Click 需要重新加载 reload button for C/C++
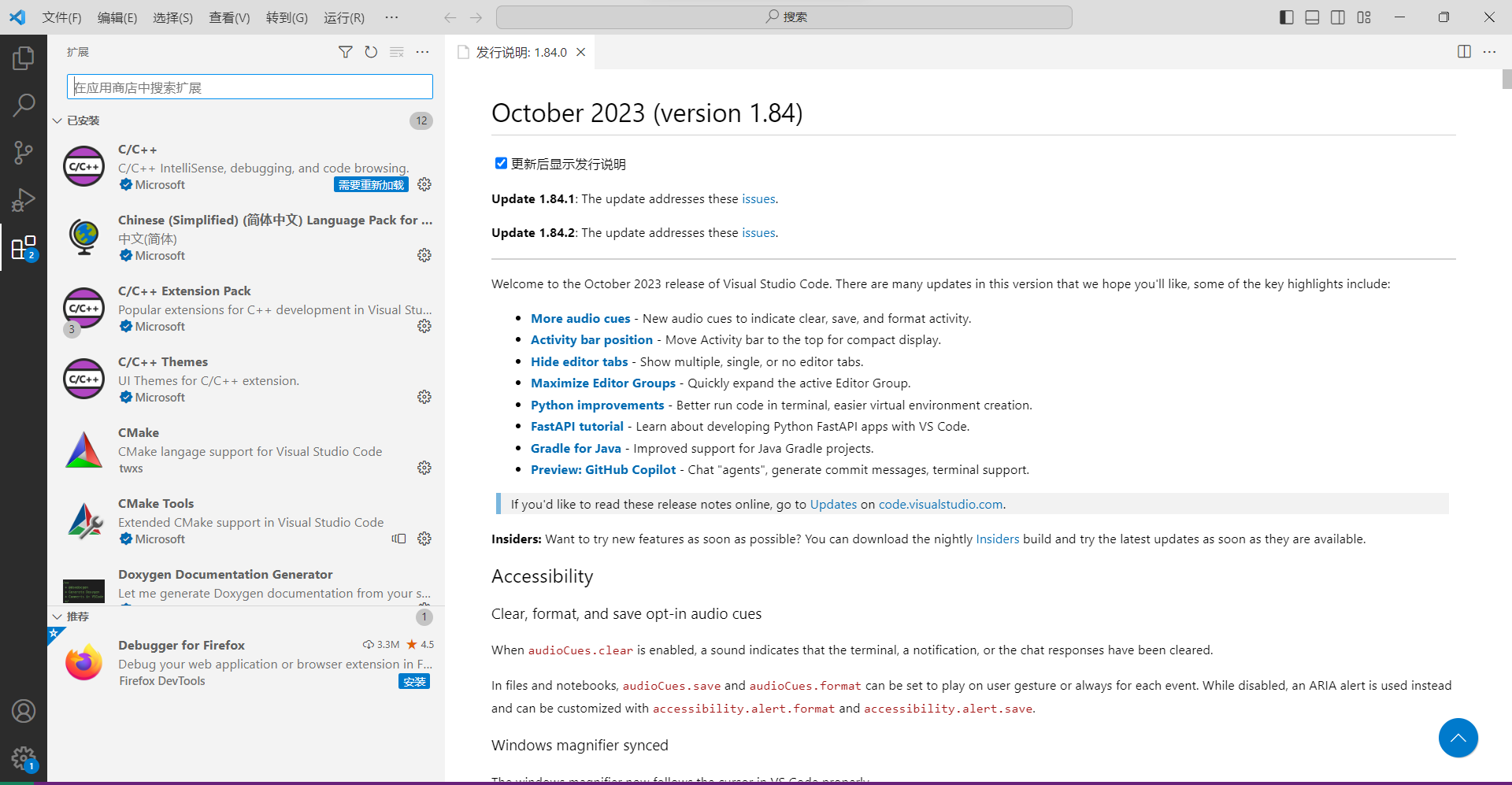 coord(371,185)
